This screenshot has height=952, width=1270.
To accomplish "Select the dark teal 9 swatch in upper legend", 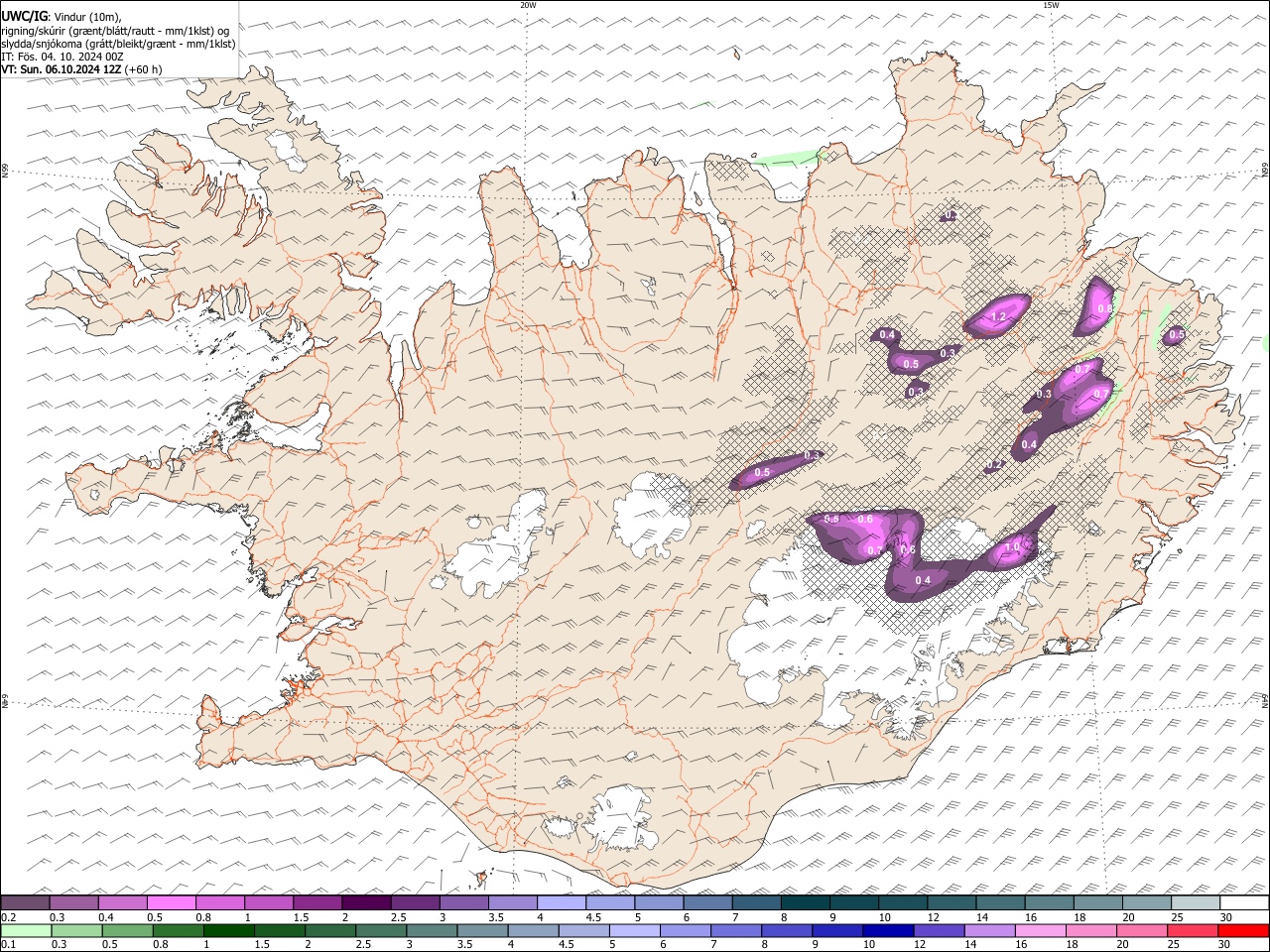I will (853, 903).
